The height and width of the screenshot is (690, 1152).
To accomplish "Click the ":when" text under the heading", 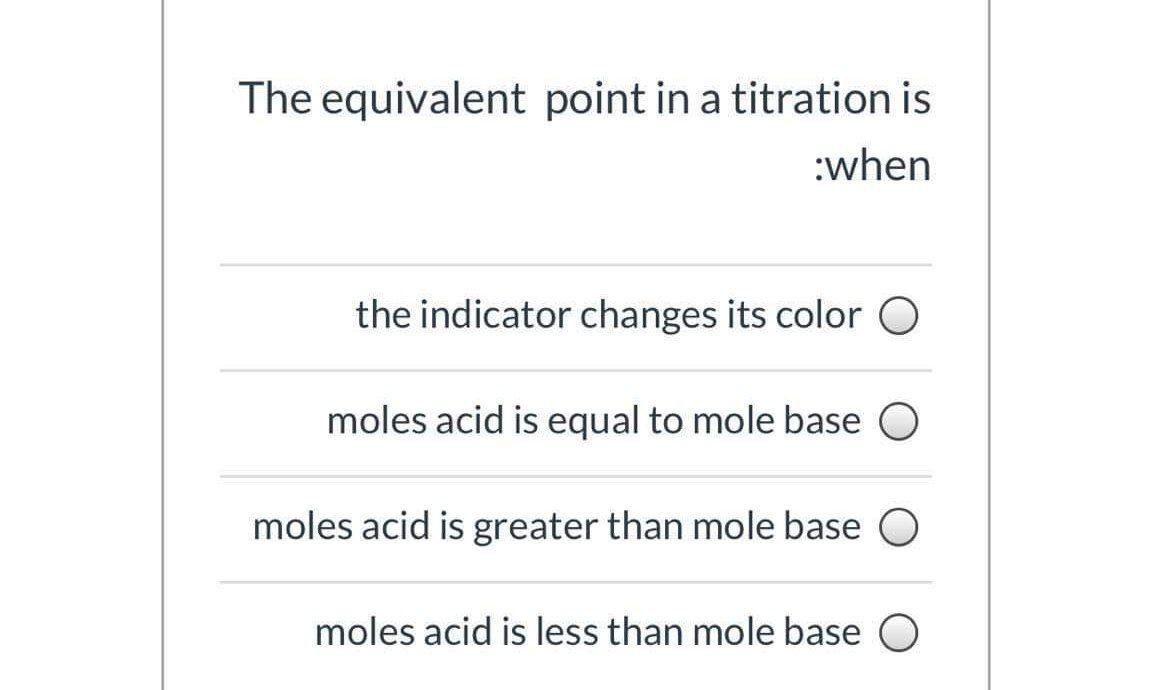I will pos(872,165).
